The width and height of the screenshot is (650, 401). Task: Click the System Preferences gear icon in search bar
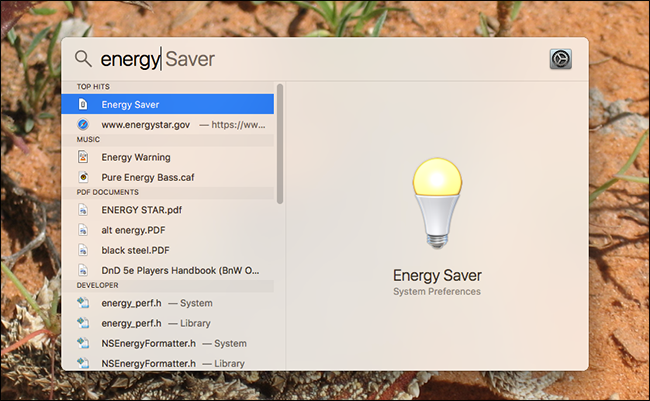pyautogui.click(x=560, y=59)
